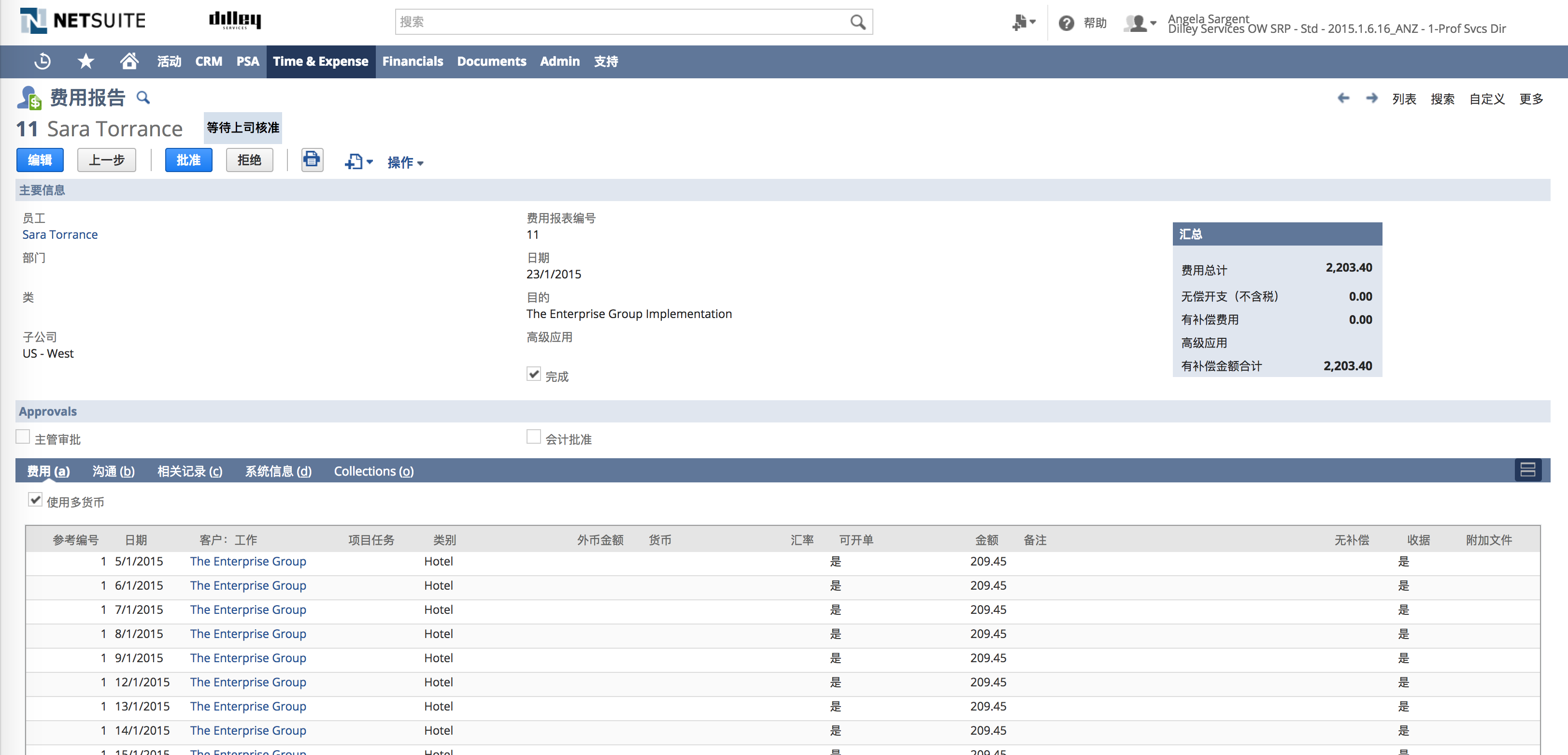Image resolution: width=1568 pixels, height=755 pixels.
Task: Toggle the 会计批准 checkbox
Action: (x=533, y=437)
